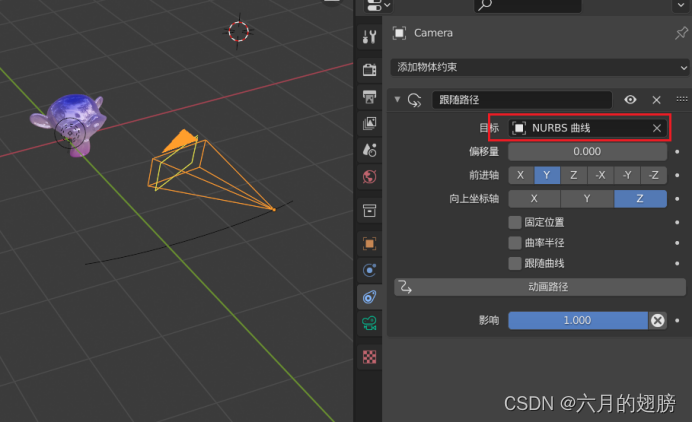Set up axis 向上坐标轴 to X
Viewport: 692px width, 423px height.
tap(534, 199)
